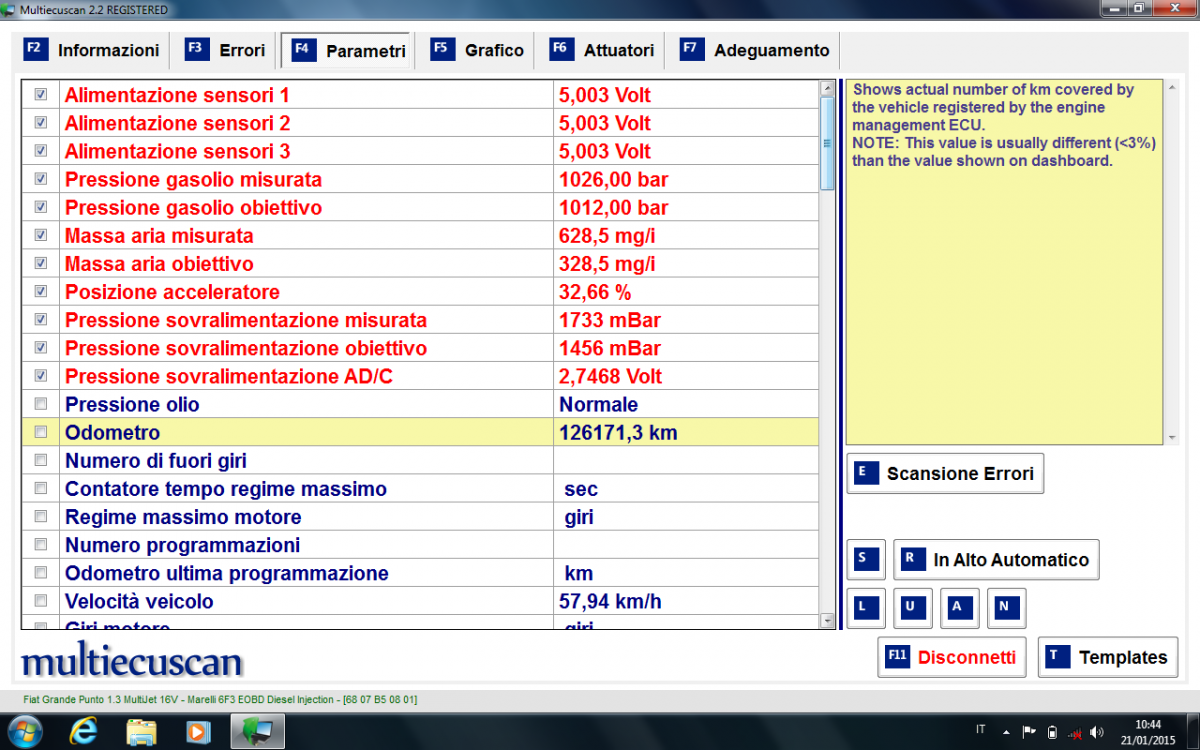Open the F2 Informazioni tab
Viewport: 1200px width, 750px height.
[91, 50]
